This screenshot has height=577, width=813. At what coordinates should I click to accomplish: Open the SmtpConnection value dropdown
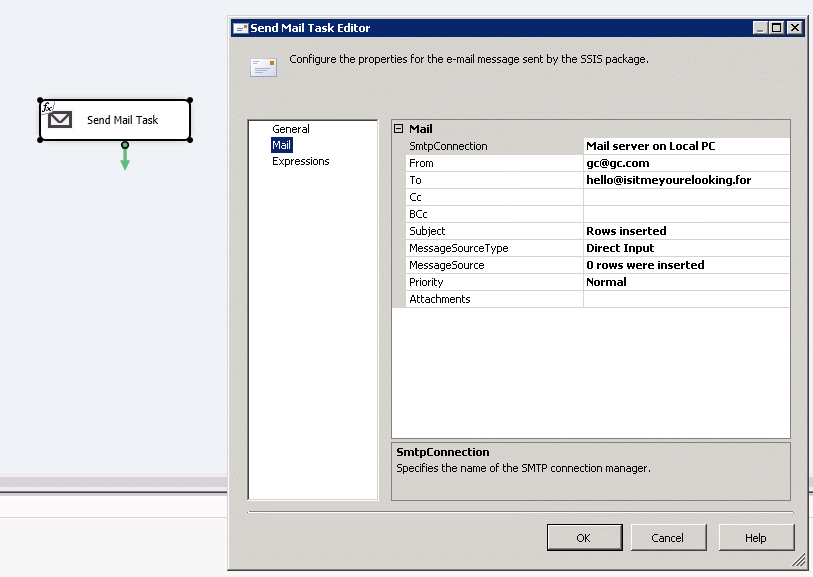[686, 146]
